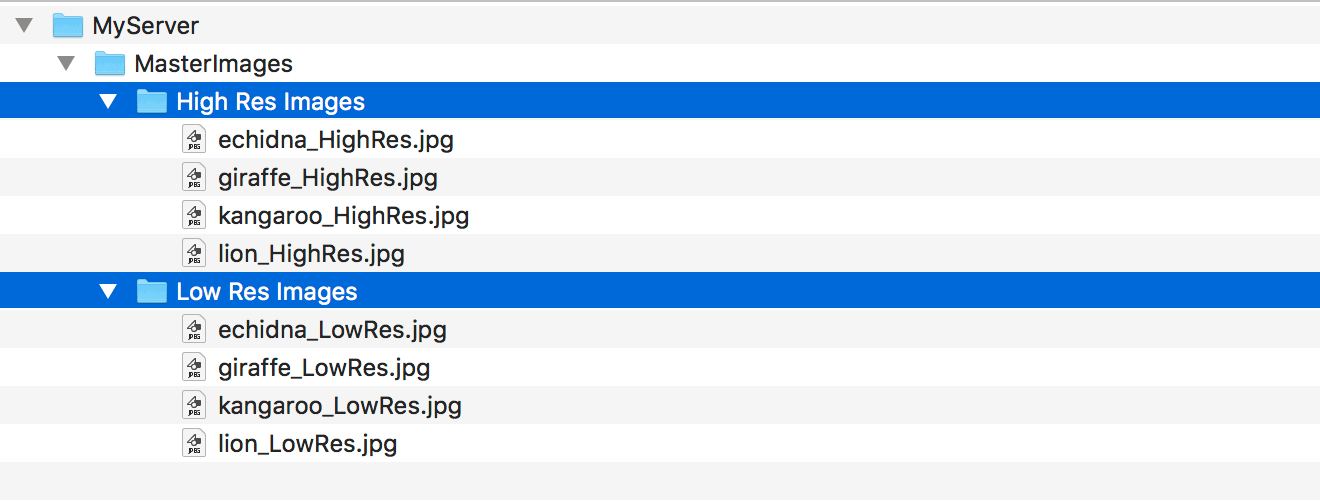Collapse the High Res Images triangle
The image size is (1320, 502).
pyautogui.click(x=109, y=101)
